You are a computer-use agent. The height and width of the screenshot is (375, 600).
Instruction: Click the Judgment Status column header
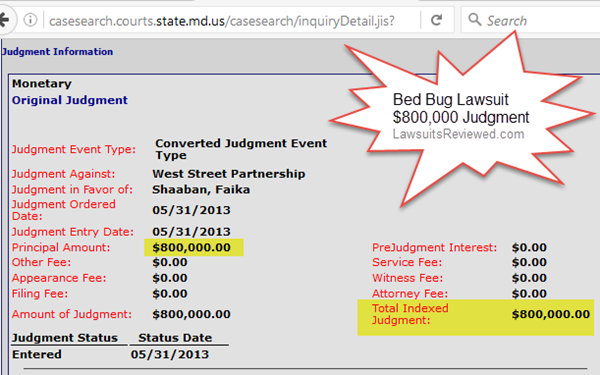pyautogui.click(x=65, y=338)
